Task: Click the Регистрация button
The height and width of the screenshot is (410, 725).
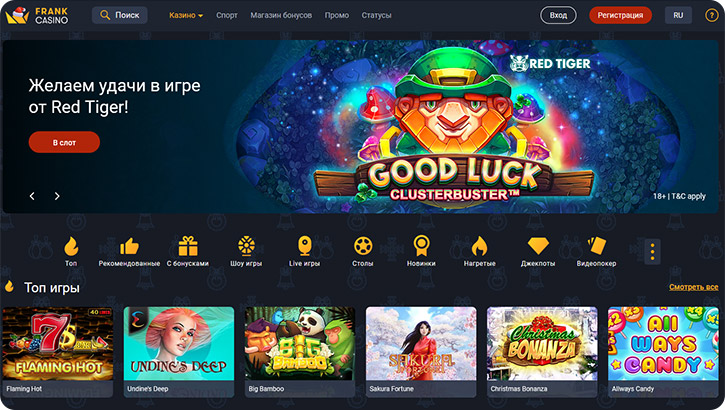Action: [621, 15]
